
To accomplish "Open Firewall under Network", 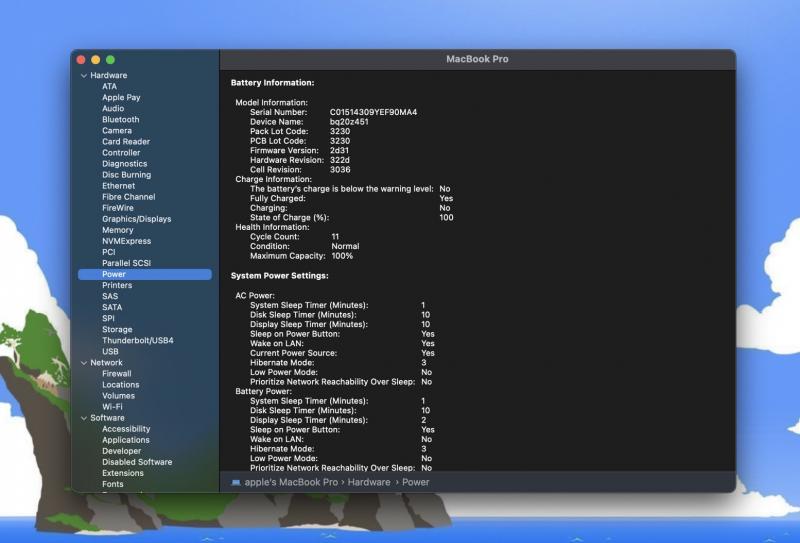I will 116,374.
